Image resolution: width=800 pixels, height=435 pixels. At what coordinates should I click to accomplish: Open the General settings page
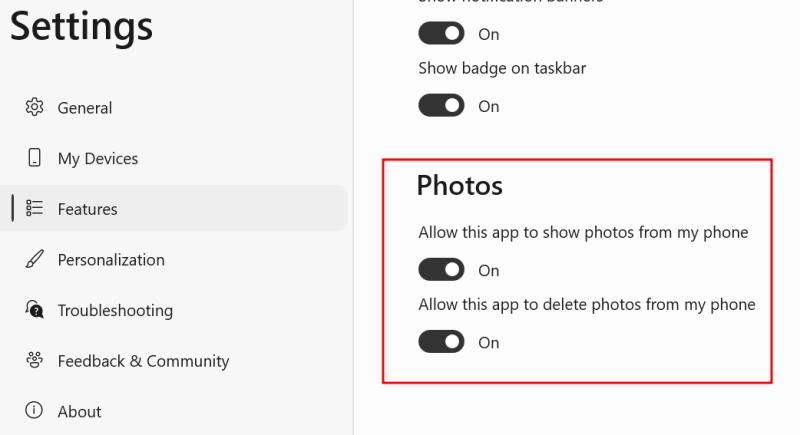coord(85,108)
